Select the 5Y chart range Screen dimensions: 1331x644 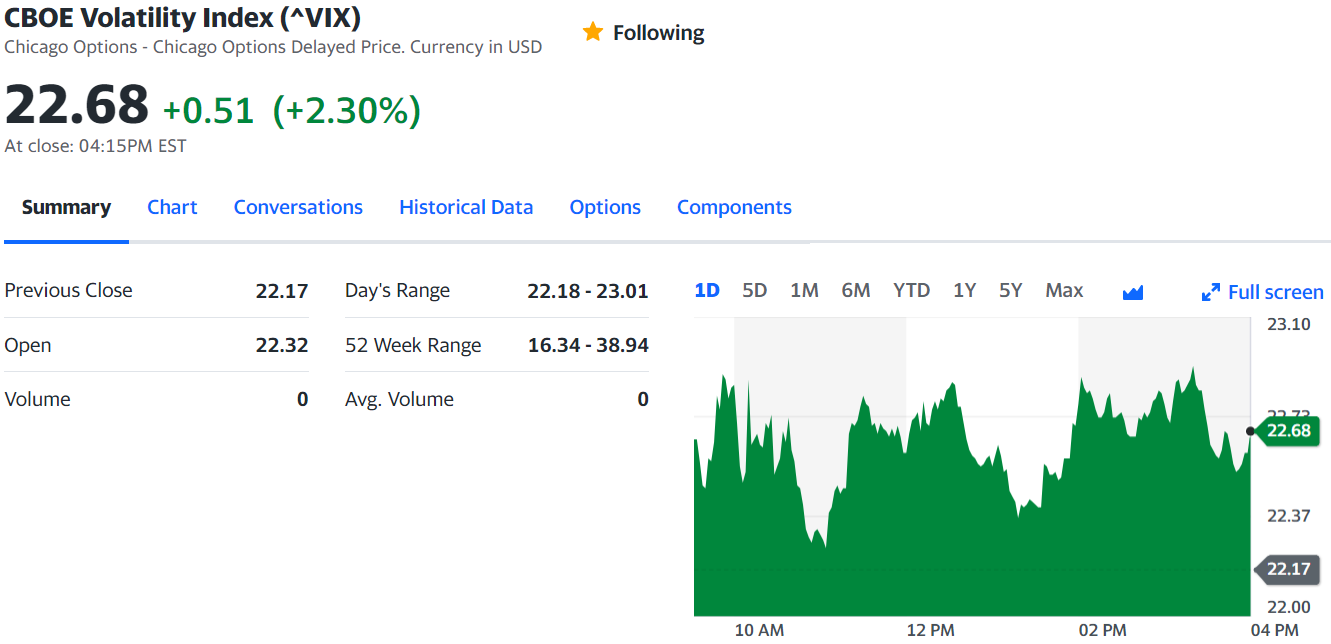click(1011, 290)
